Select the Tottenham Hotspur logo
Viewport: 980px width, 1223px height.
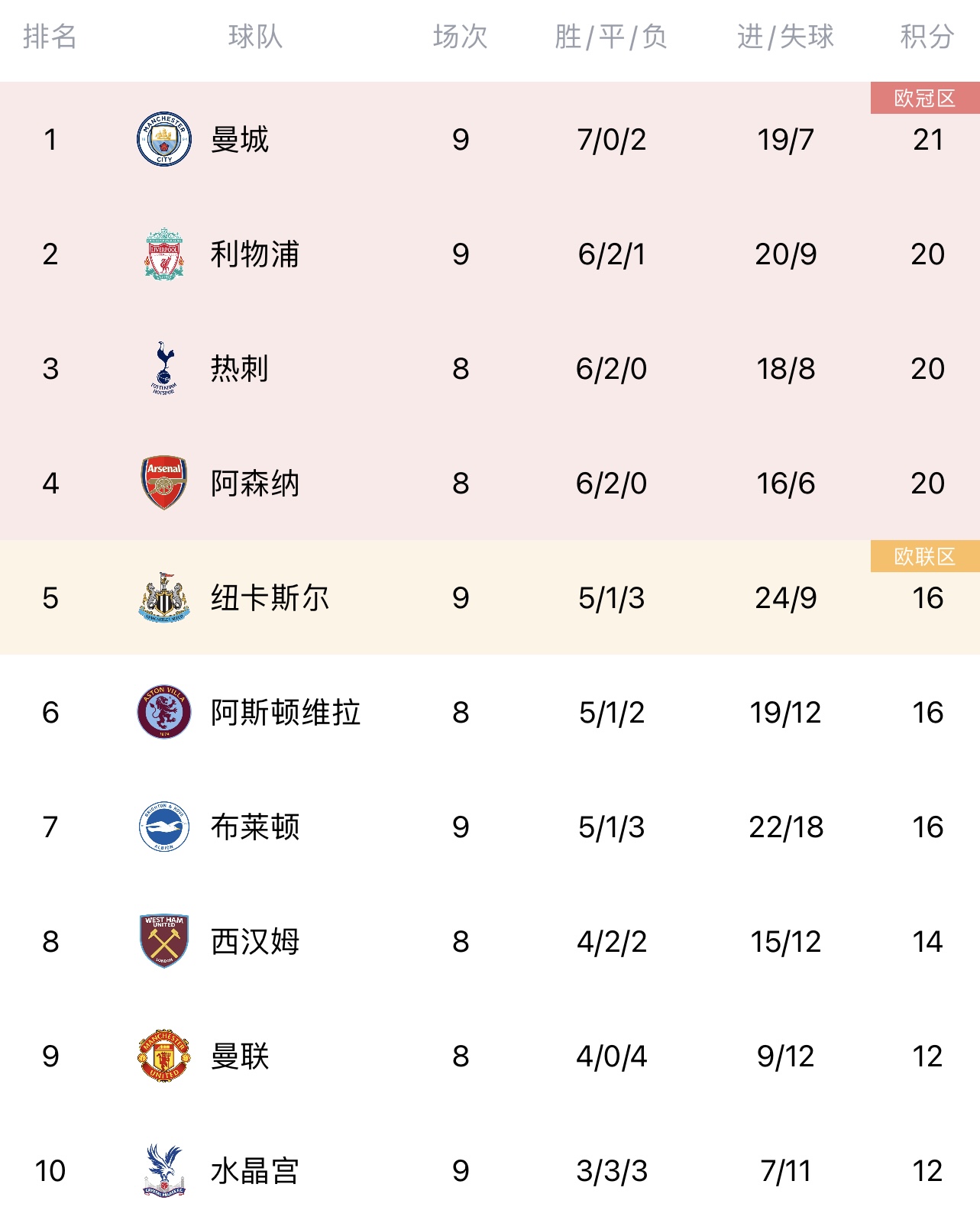pos(163,368)
